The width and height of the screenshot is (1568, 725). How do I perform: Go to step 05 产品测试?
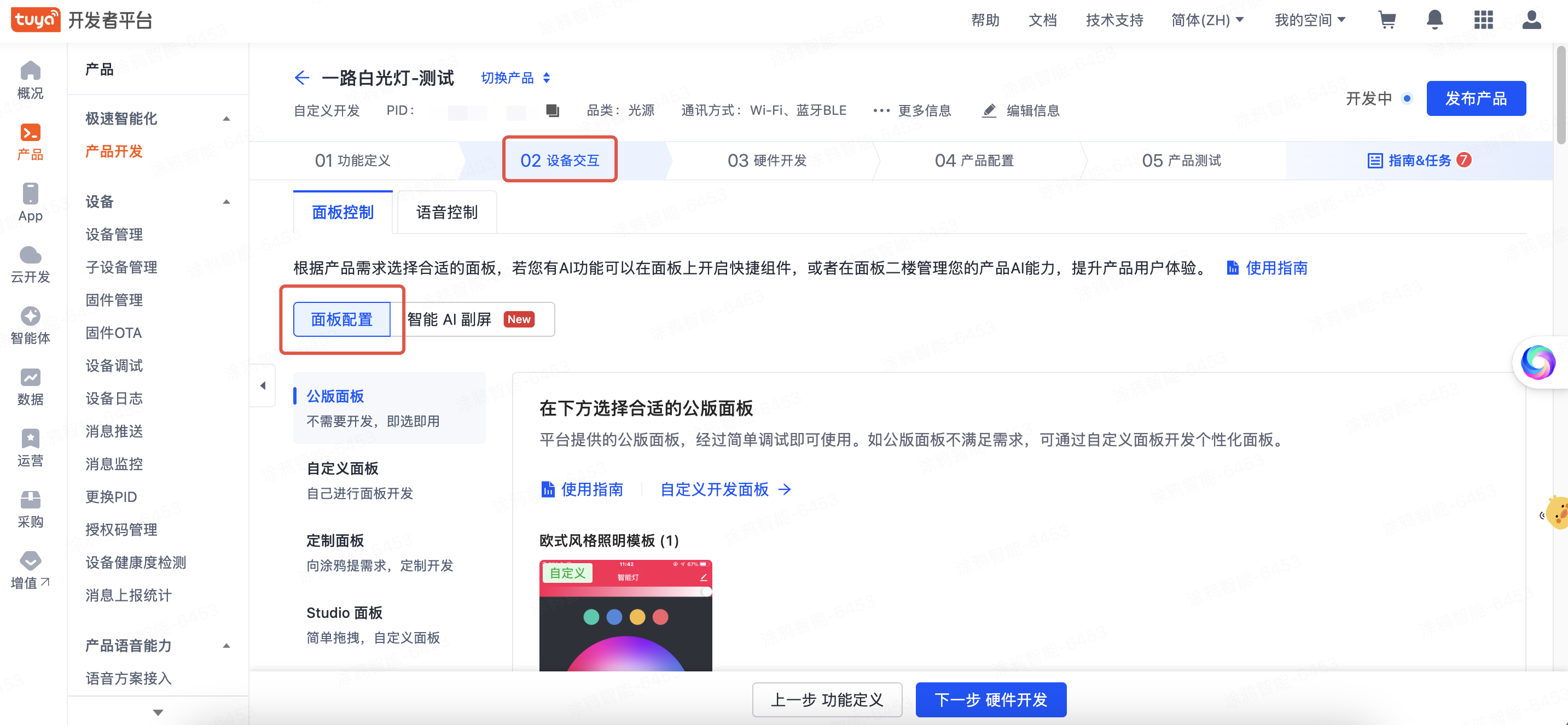[1182, 161]
